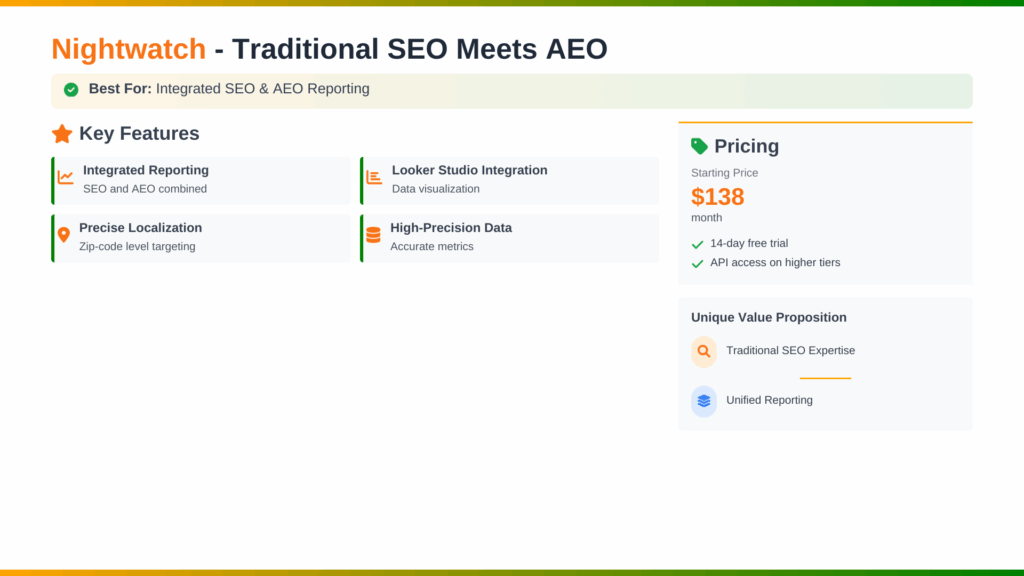The height and width of the screenshot is (576, 1024).
Task: Select the $138 starting price text
Action: coord(718,196)
